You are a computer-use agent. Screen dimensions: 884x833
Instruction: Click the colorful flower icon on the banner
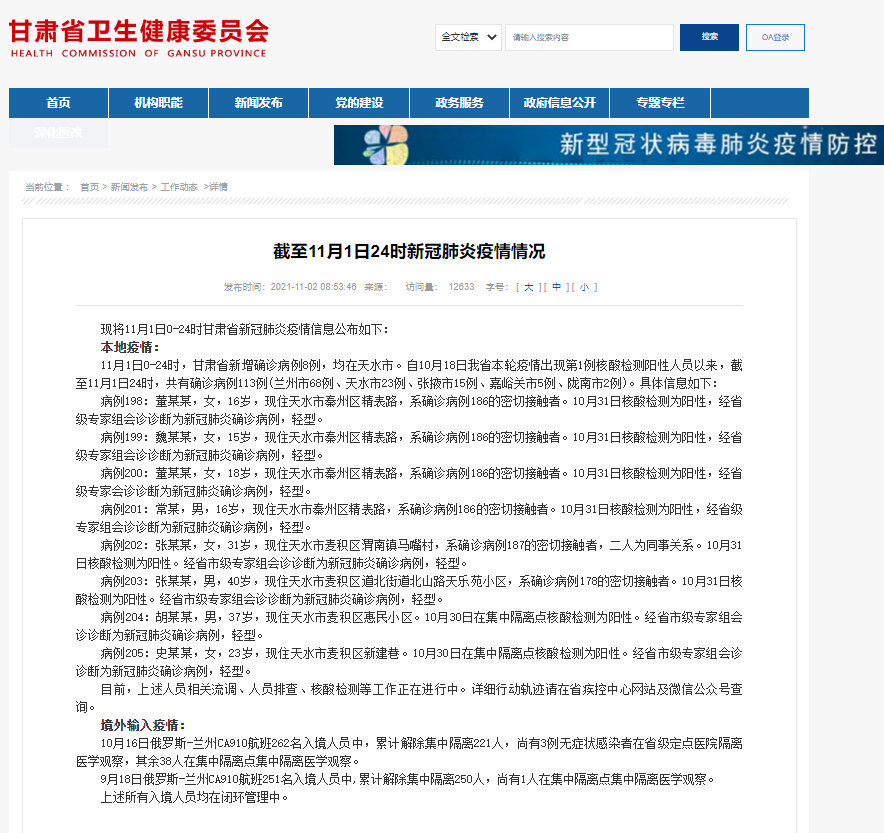[386, 145]
